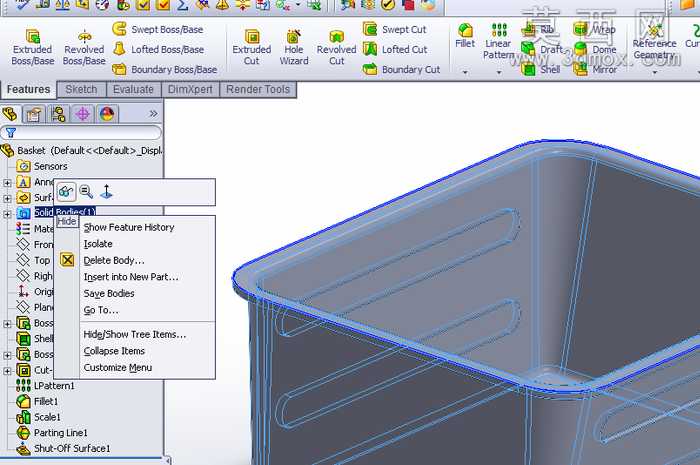Open the Render Tools tab
The image size is (700, 465).
tap(258, 90)
